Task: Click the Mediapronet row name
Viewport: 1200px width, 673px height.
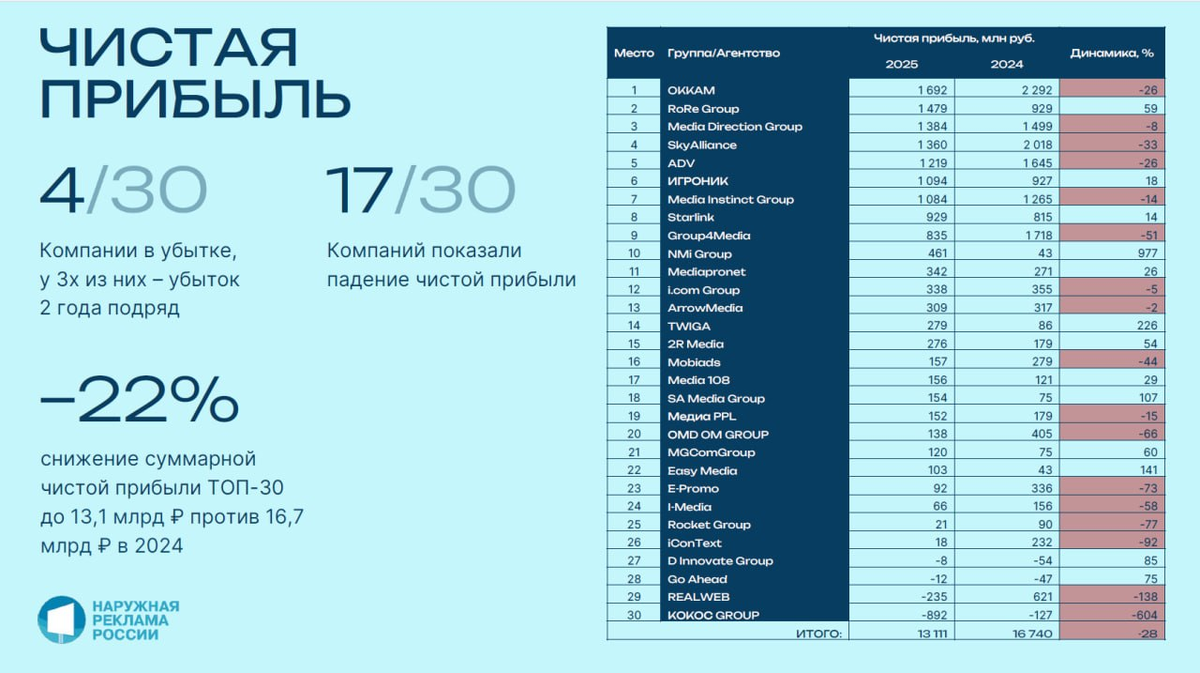Action: click(706, 271)
